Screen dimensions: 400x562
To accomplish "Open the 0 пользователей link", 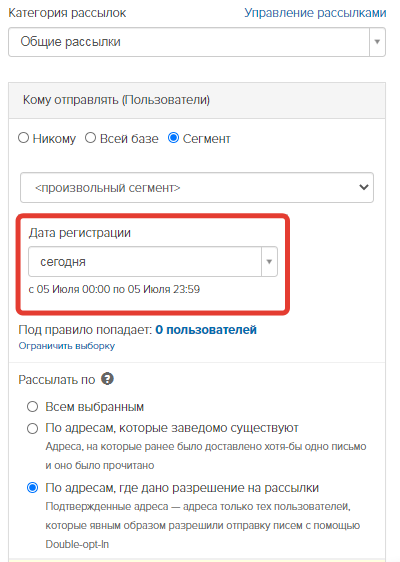I will click(x=206, y=330).
